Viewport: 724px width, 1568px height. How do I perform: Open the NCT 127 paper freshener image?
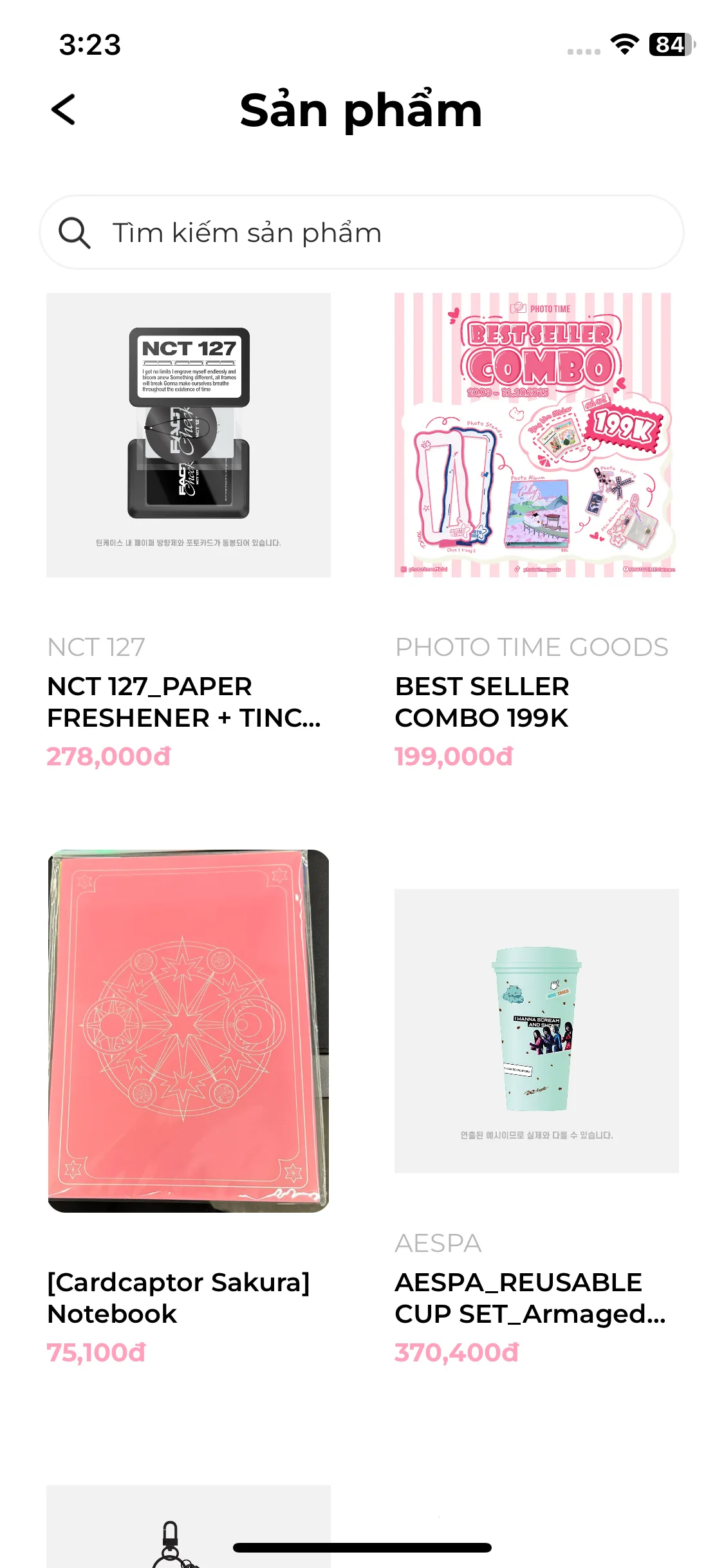pos(189,435)
